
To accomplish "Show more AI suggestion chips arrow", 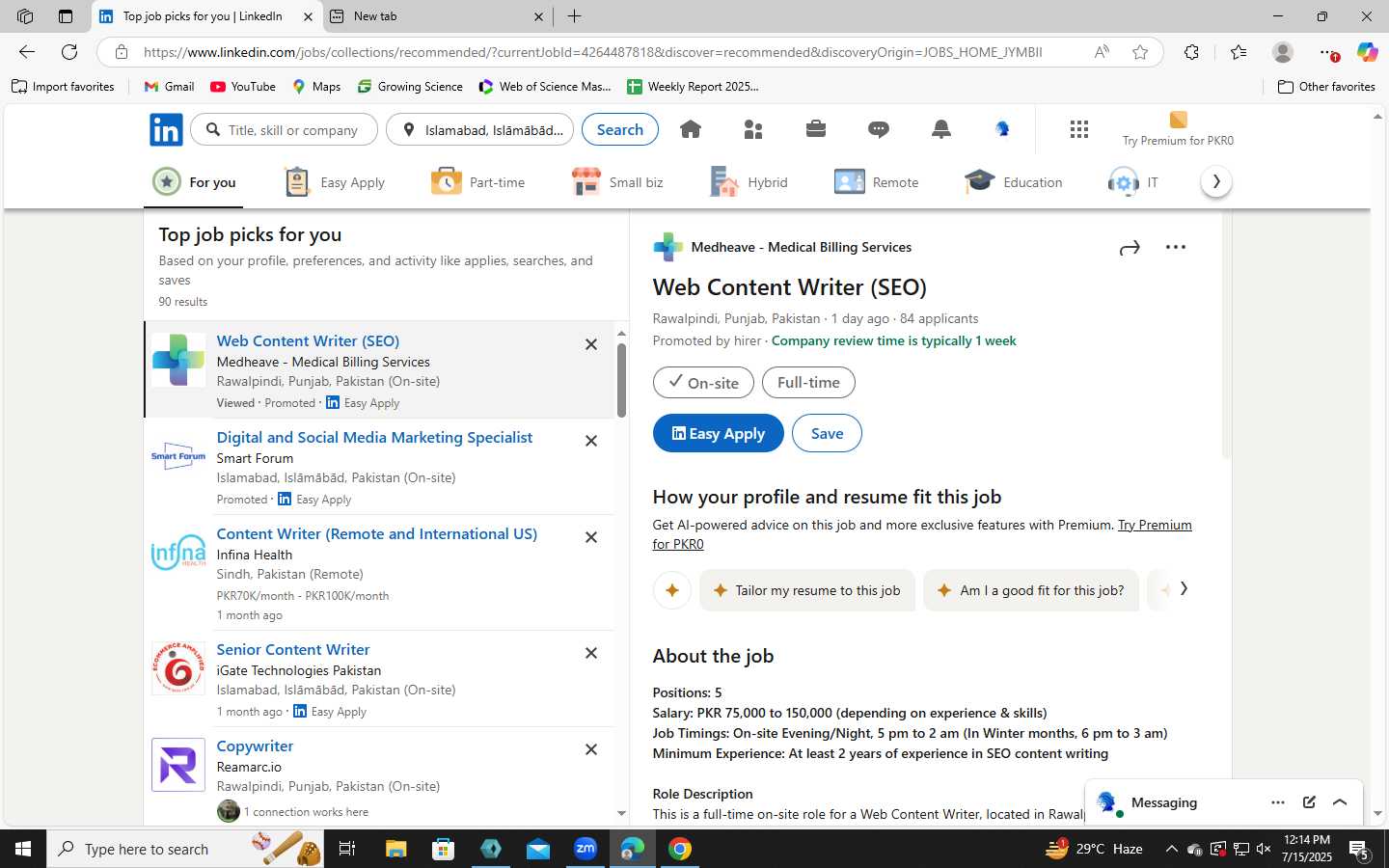I will point(1184,588).
